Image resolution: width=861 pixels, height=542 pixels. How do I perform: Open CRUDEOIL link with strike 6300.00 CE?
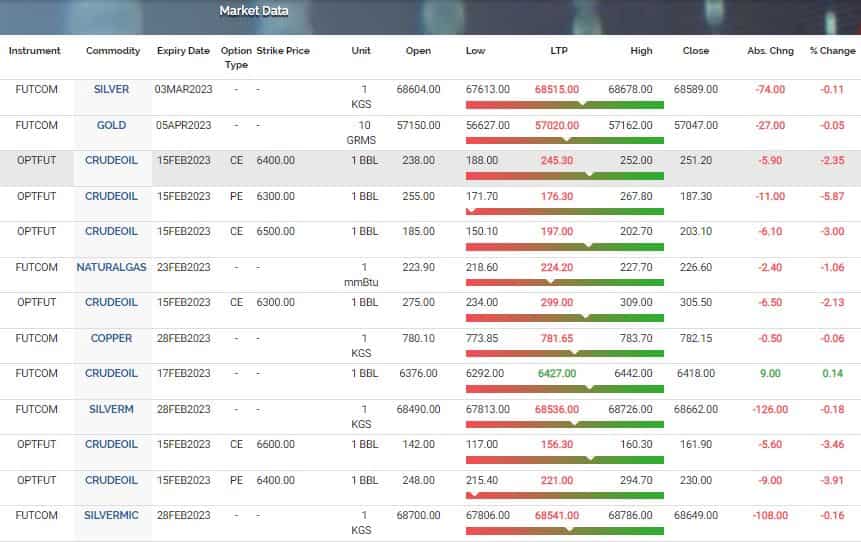point(111,302)
